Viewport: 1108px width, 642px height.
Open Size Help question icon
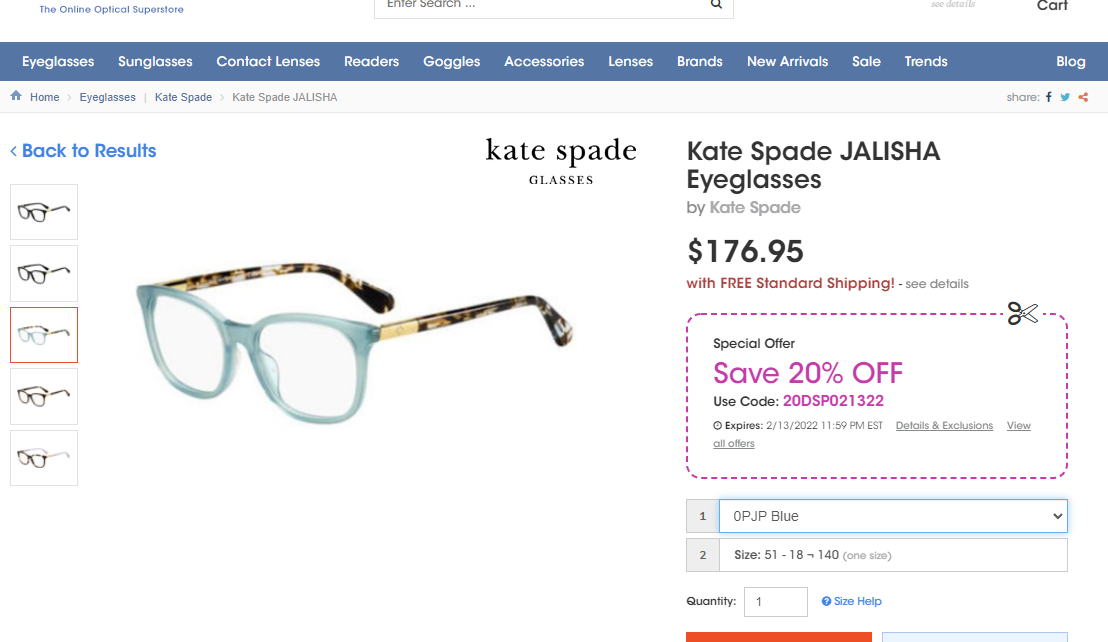point(827,601)
